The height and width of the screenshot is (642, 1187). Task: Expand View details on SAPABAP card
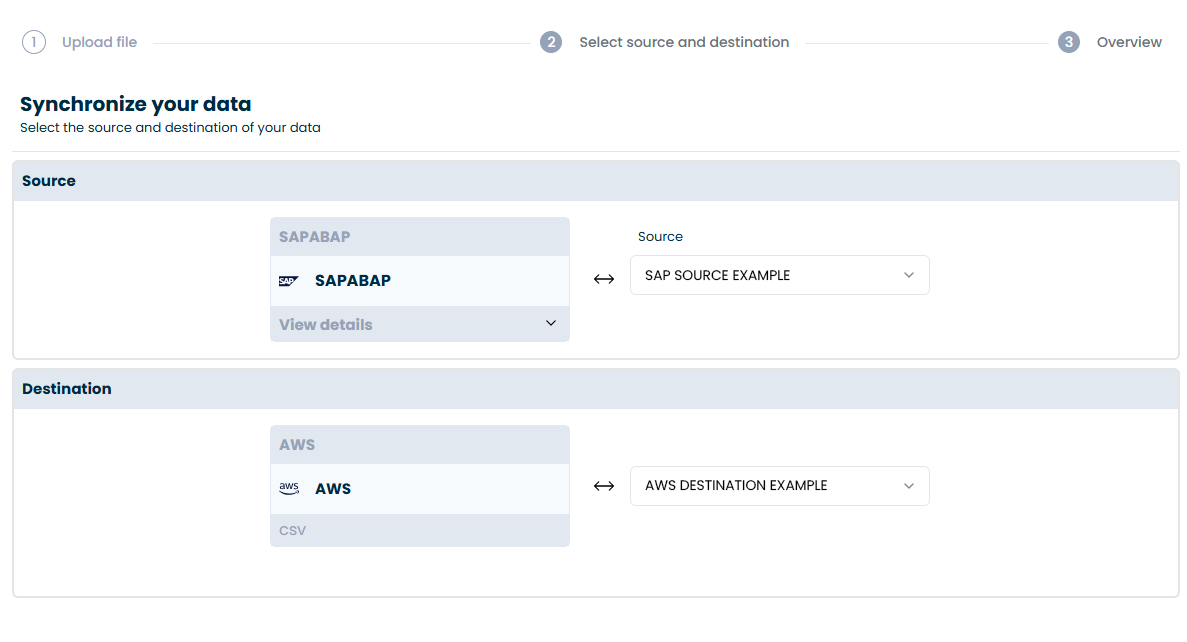coord(326,325)
